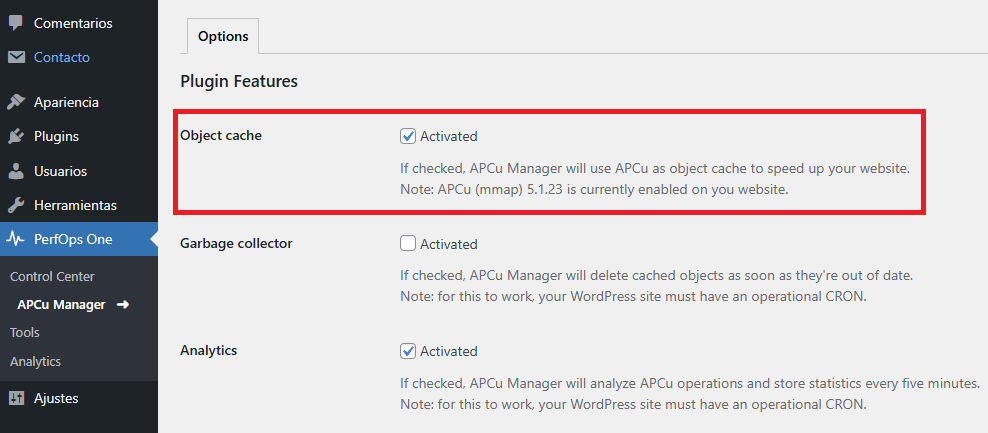Click the Ajustes sliders icon
This screenshot has height=433, width=988.
(16, 398)
